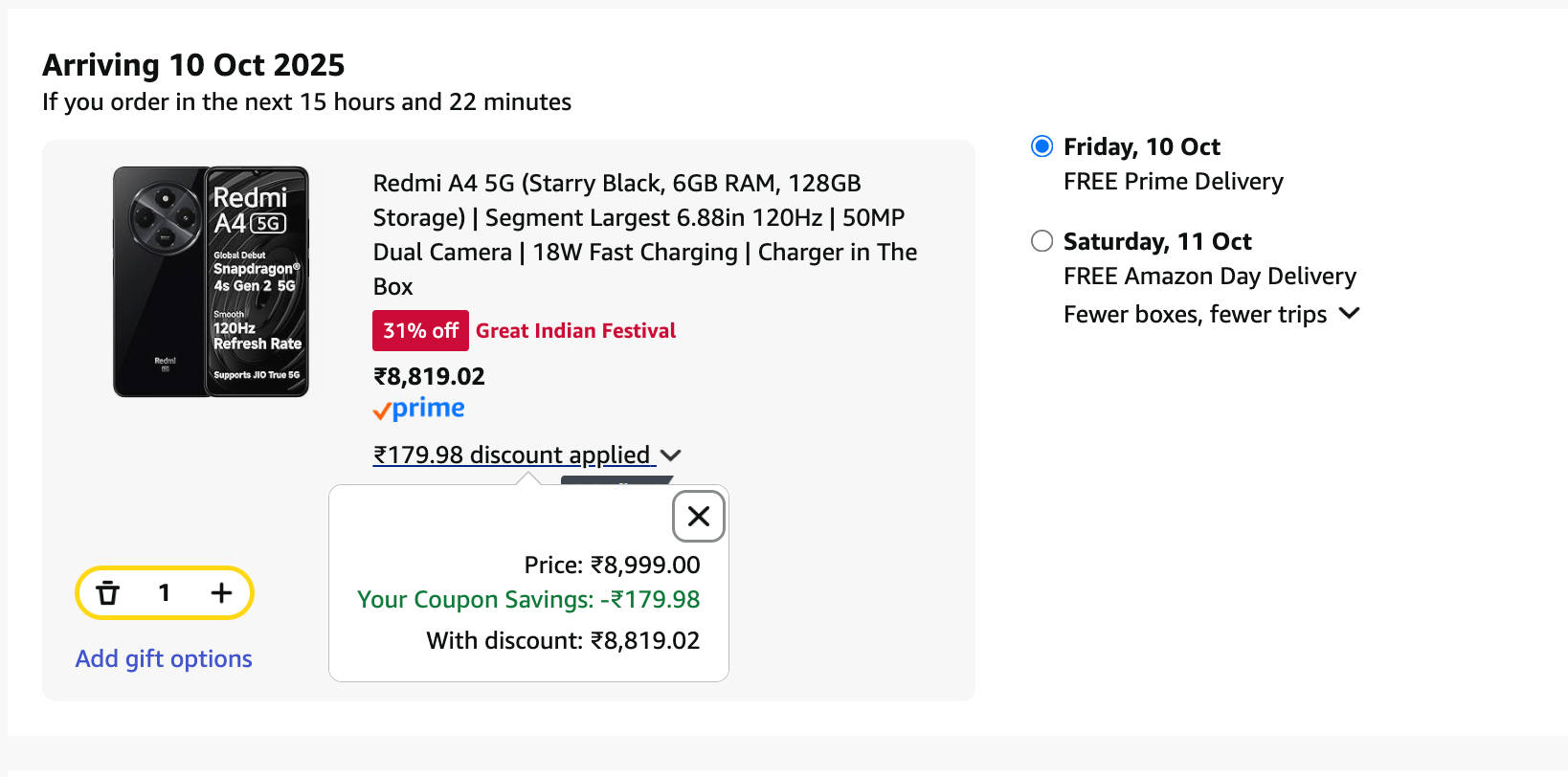This screenshot has height=777, width=1568.
Task: Select Saturday, 11 Oct delivery radio button
Action: click(x=1042, y=241)
